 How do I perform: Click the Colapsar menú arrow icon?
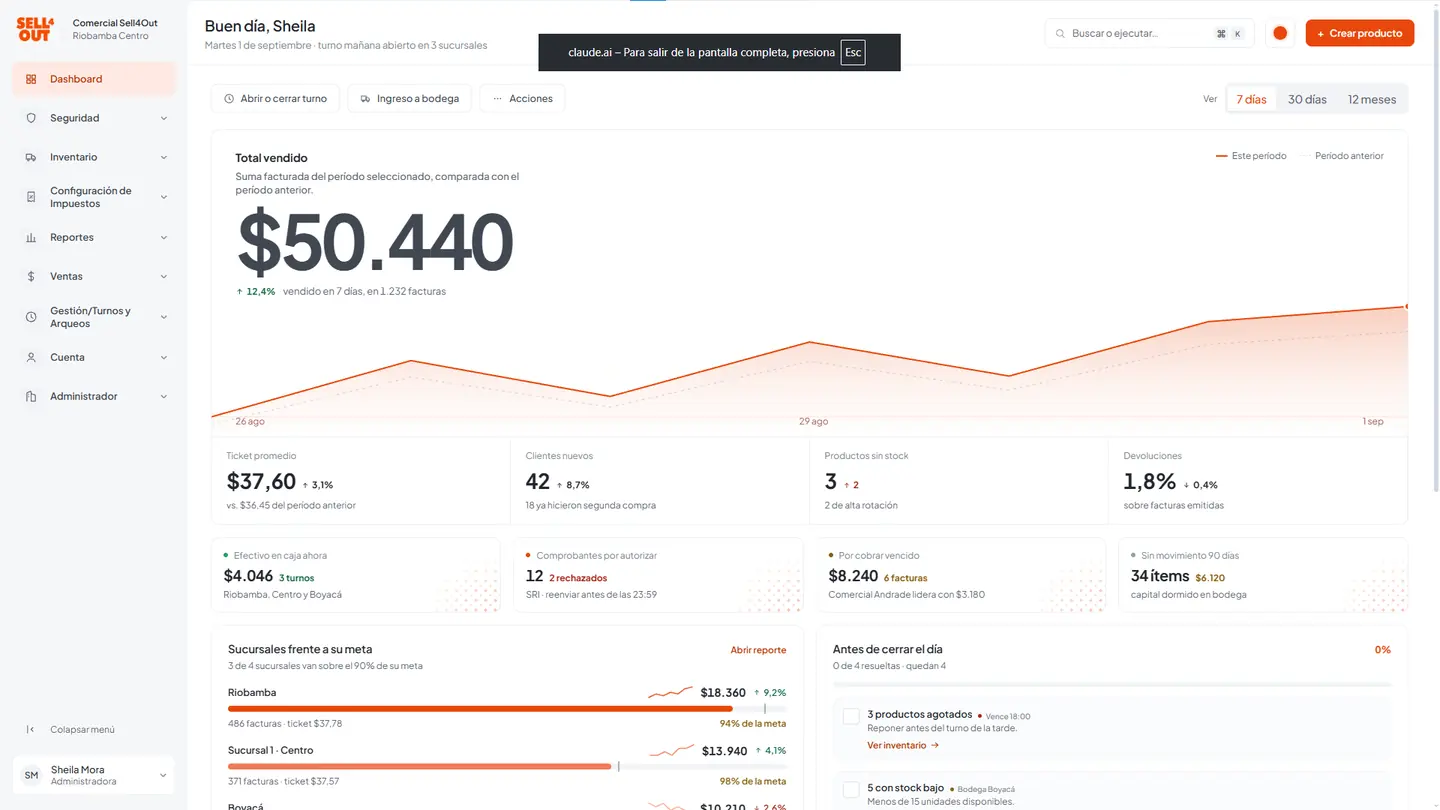[x=31, y=729]
